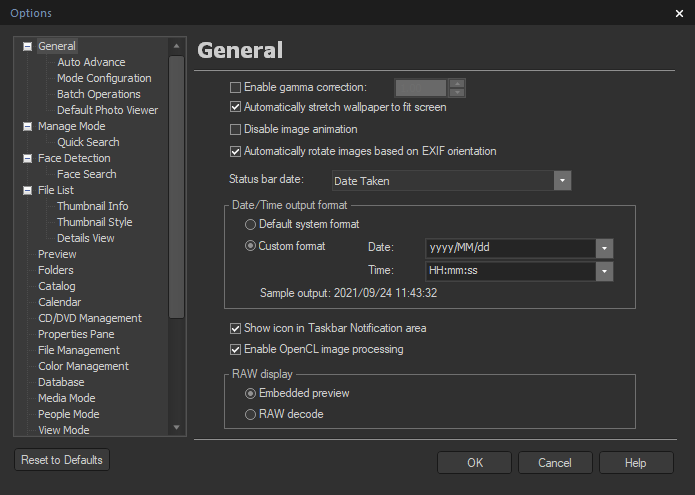
Task: Select Custom format radio button
Action: pos(250,246)
